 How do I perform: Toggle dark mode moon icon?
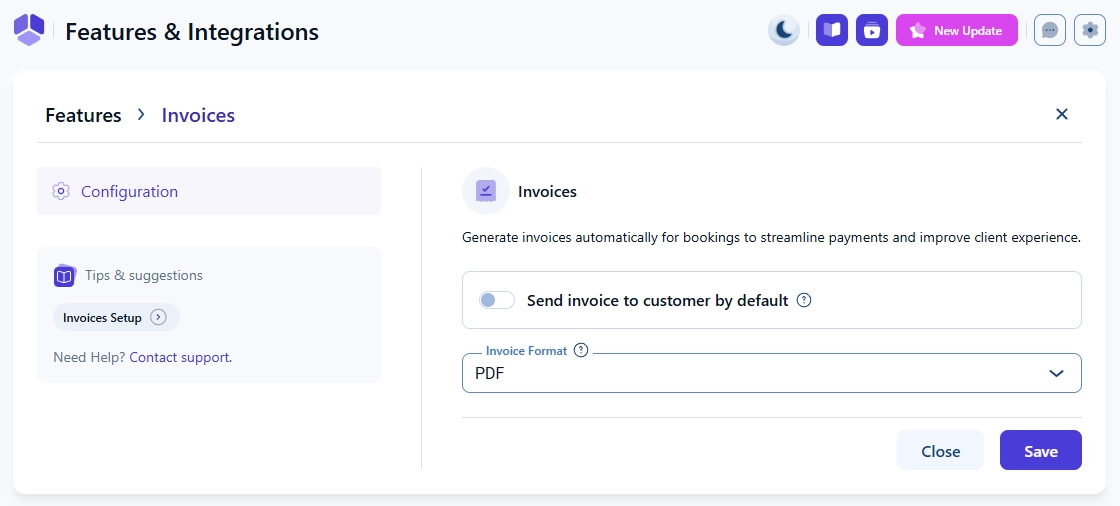pyautogui.click(x=784, y=30)
